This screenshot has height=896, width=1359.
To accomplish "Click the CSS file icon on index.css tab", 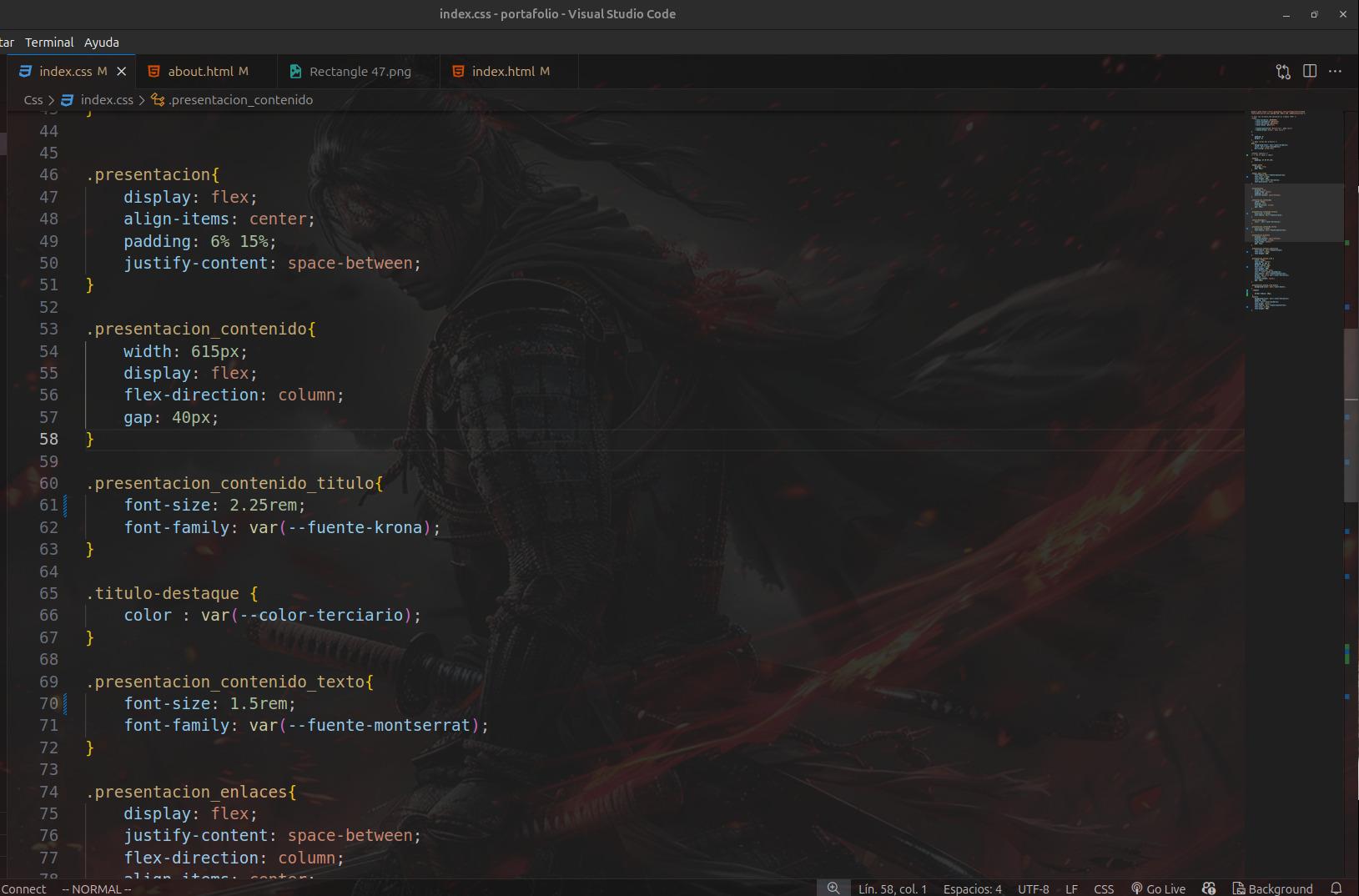I will coord(26,72).
